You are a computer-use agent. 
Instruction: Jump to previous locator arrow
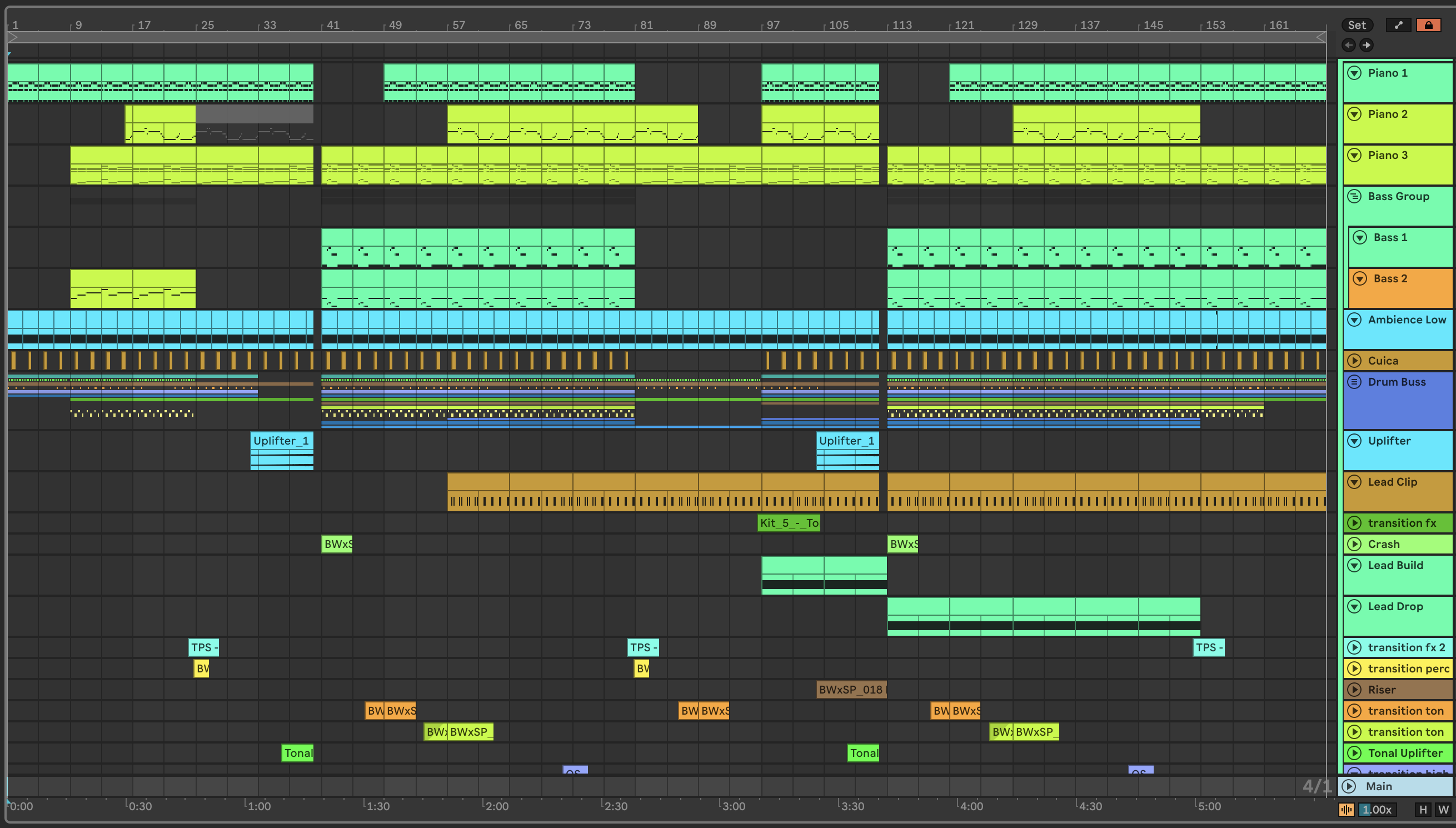[1349, 45]
